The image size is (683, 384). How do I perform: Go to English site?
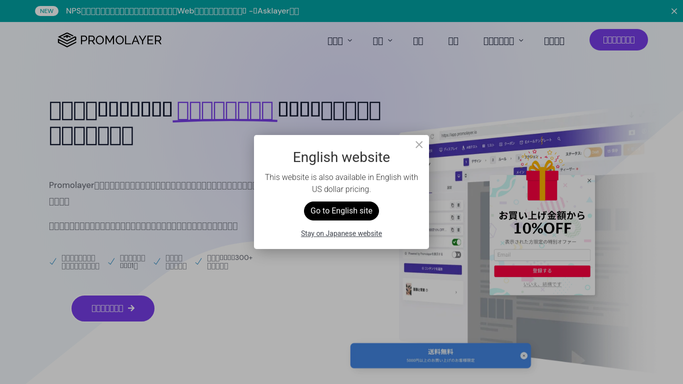341,211
